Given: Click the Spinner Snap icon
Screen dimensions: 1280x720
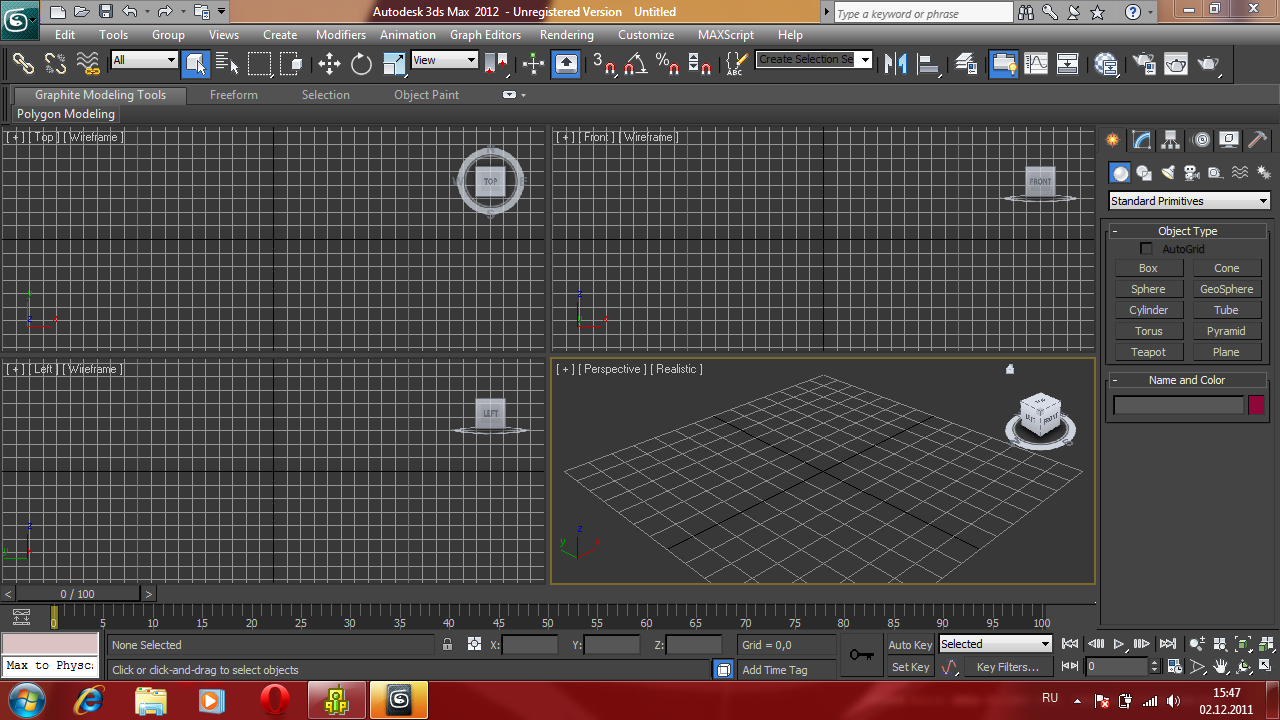Looking at the screenshot, I should (700, 64).
